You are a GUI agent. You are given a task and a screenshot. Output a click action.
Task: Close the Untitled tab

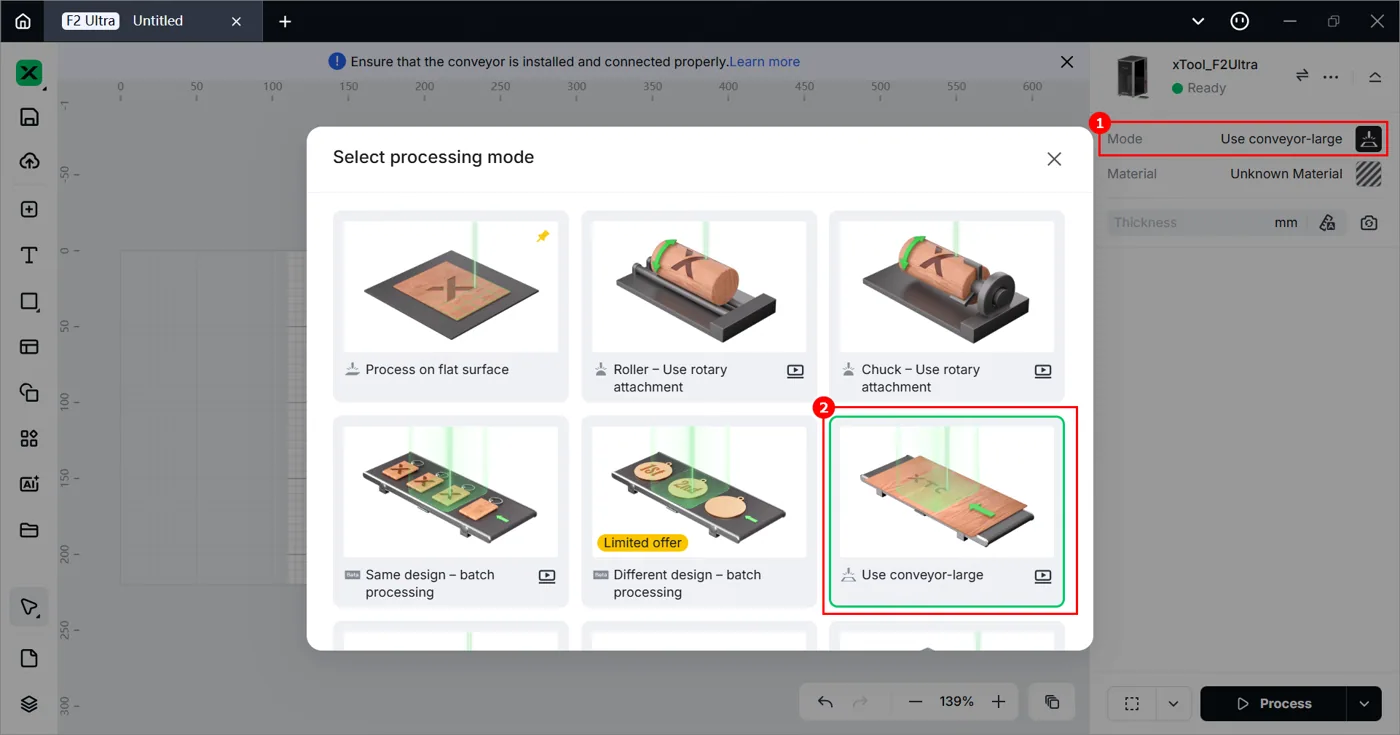click(x=236, y=21)
